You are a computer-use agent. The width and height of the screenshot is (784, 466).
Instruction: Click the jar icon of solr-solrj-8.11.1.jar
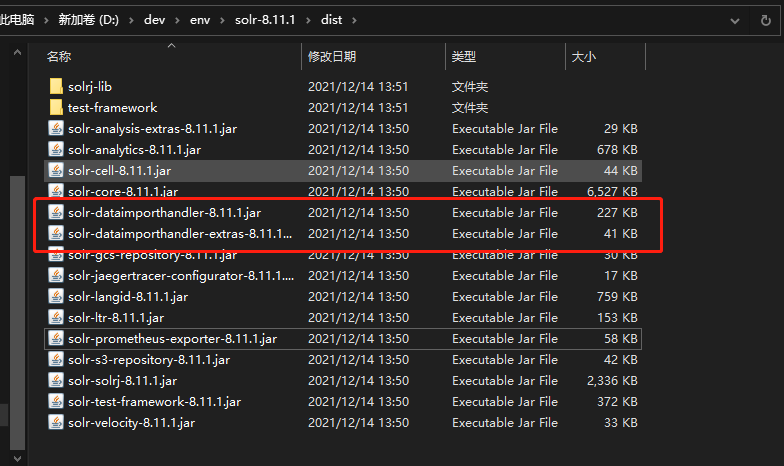click(x=56, y=380)
